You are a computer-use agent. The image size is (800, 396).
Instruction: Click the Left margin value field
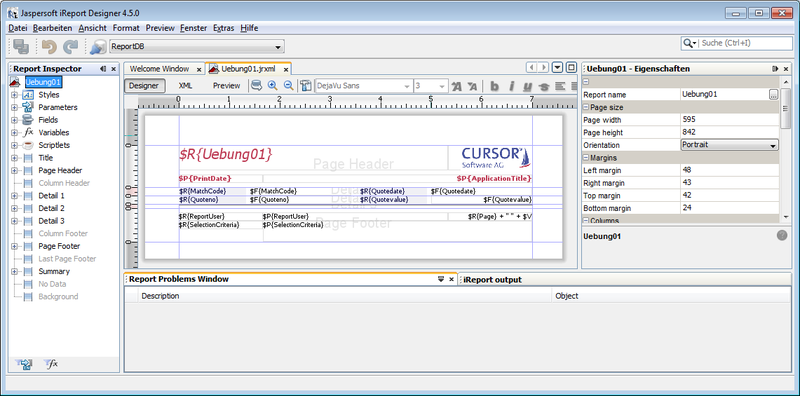click(x=730, y=170)
